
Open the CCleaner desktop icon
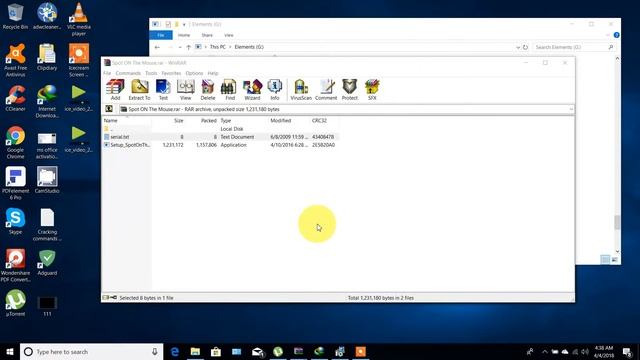point(15,99)
